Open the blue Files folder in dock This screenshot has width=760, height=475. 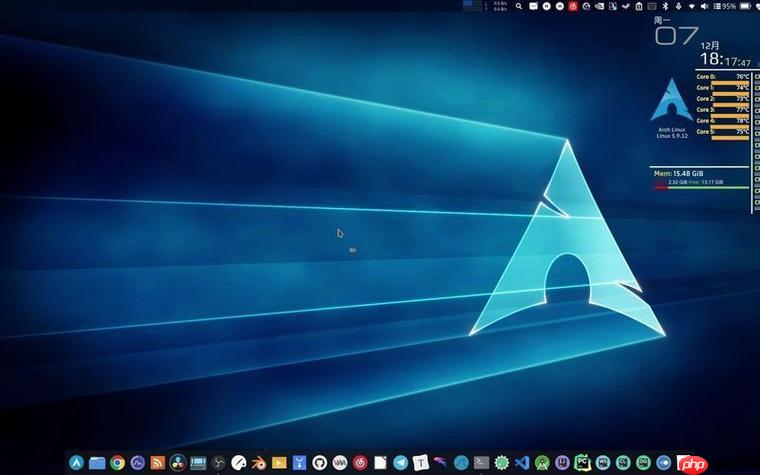pyautogui.click(x=97, y=463)
